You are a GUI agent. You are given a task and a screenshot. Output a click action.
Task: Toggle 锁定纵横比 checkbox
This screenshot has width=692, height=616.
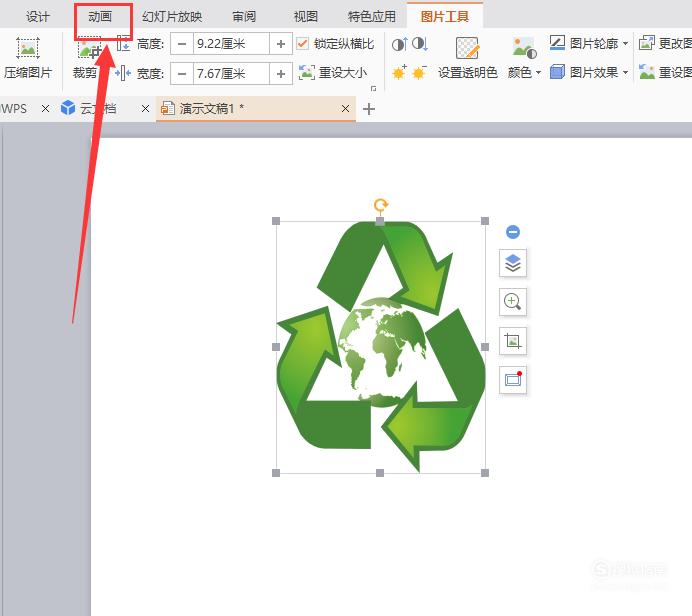(302, 44)
